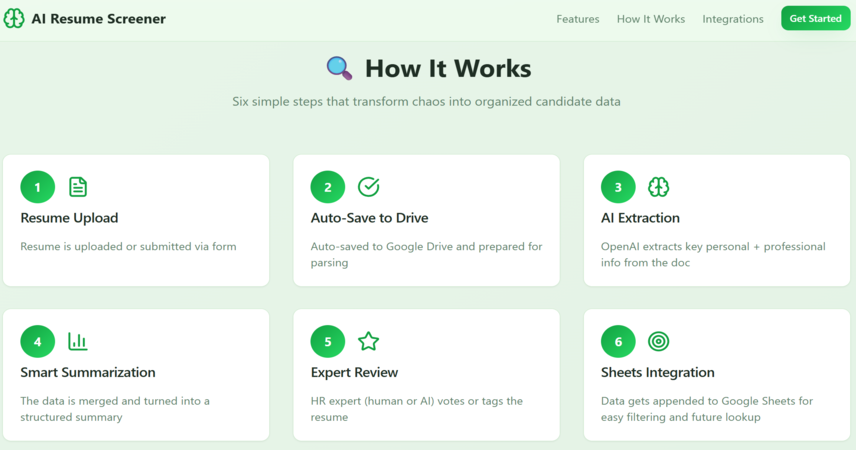The image size is (856, 450).
Task: Click the magnifying glass icon beside heading
Action: [339, 68]
